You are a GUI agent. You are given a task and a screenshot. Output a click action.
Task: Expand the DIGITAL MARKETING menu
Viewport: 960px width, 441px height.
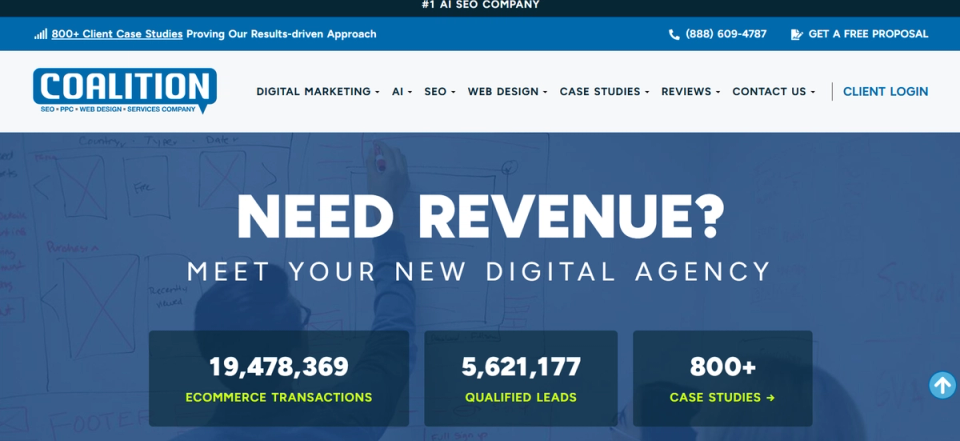318,91
